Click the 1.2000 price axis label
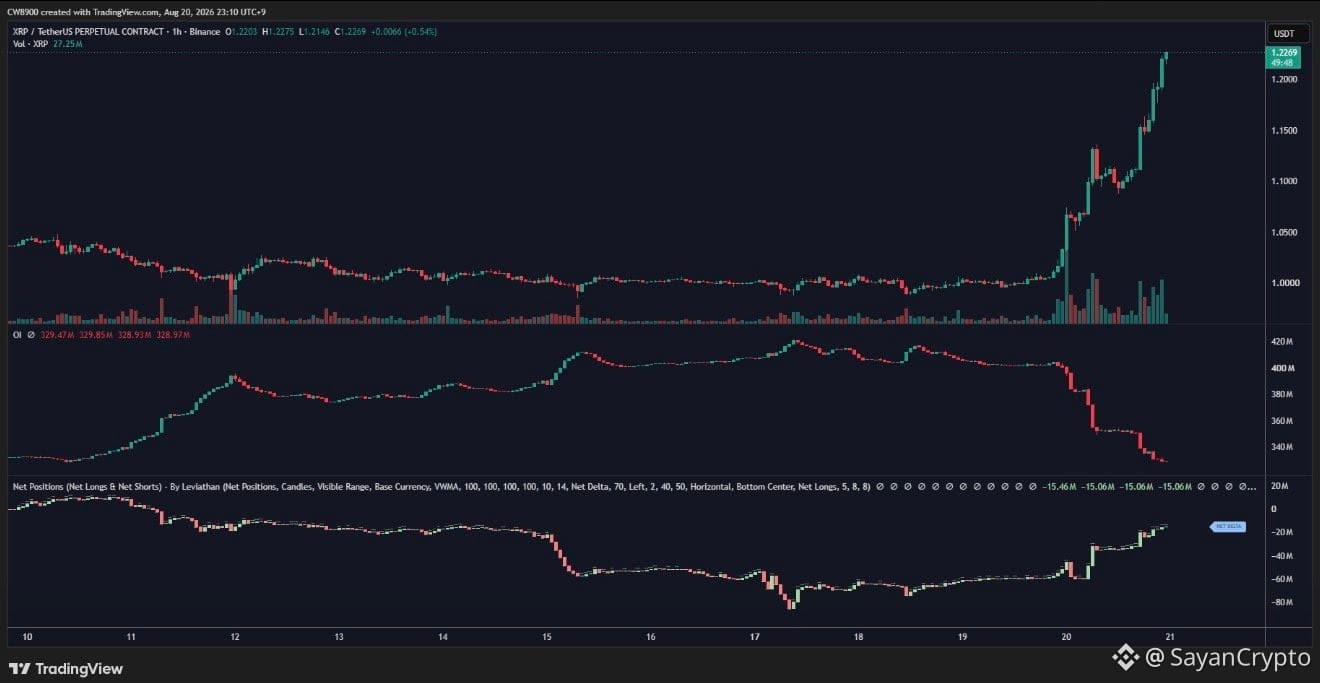 pyautogui.click(x=1284, y=79)
